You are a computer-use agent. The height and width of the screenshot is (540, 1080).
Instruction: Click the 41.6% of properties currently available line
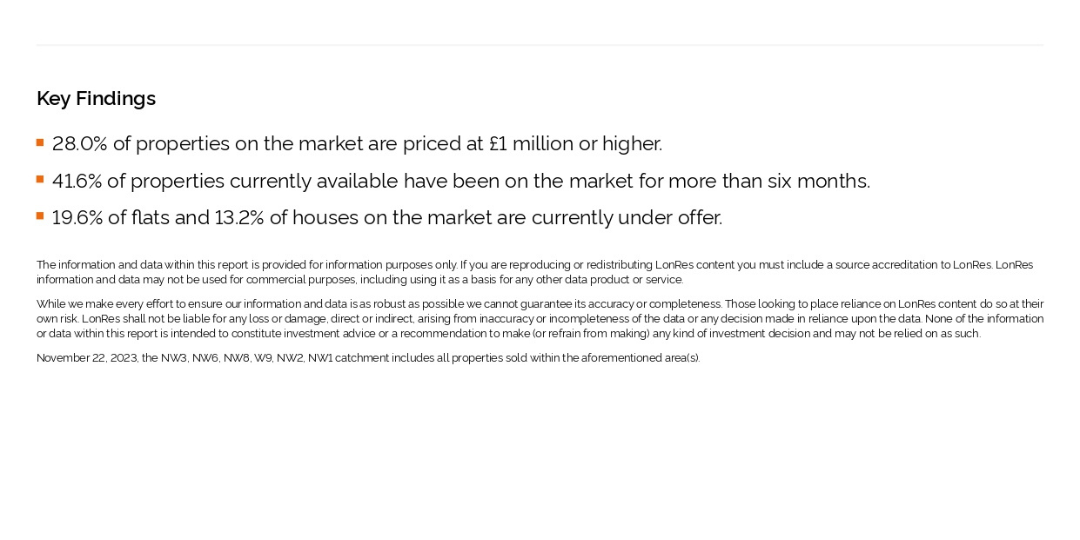pyautogui.click(x=461, y=181)
